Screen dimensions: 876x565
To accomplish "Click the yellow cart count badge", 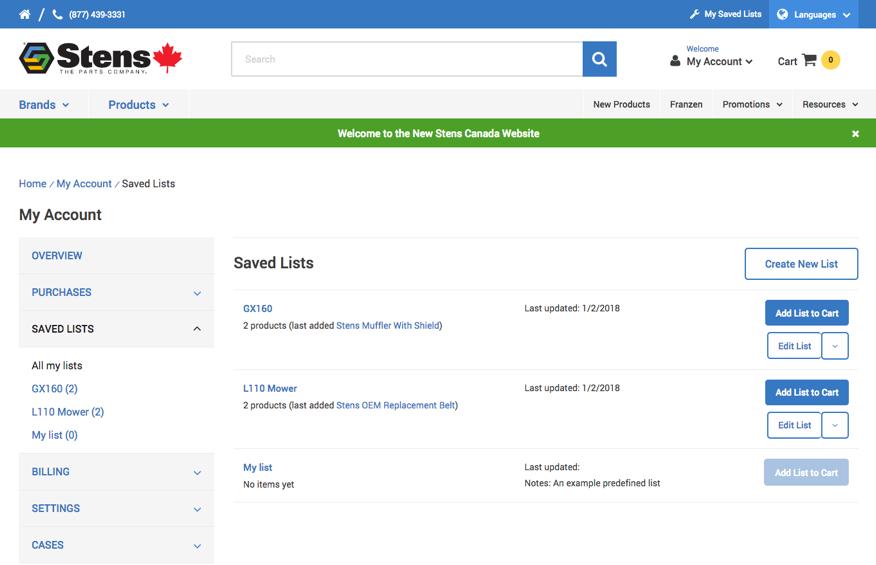I will (x=831, y=60).
